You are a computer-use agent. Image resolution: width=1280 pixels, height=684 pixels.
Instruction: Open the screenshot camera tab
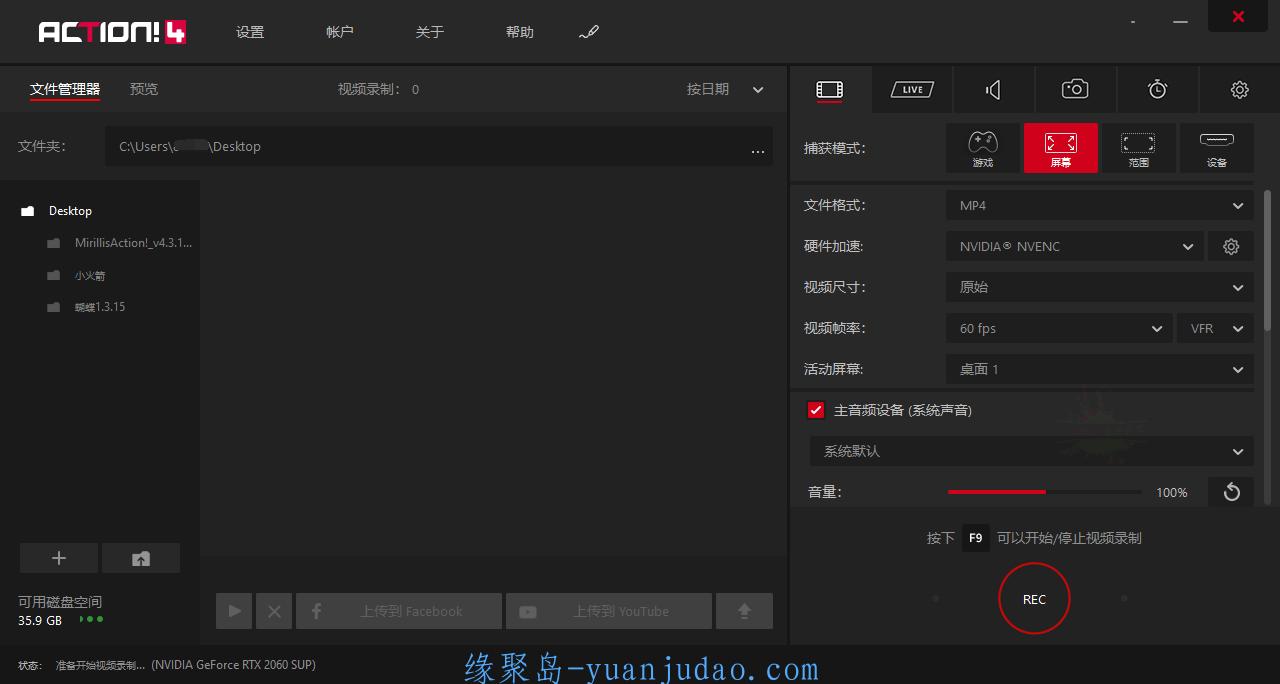pos(1075,90)
